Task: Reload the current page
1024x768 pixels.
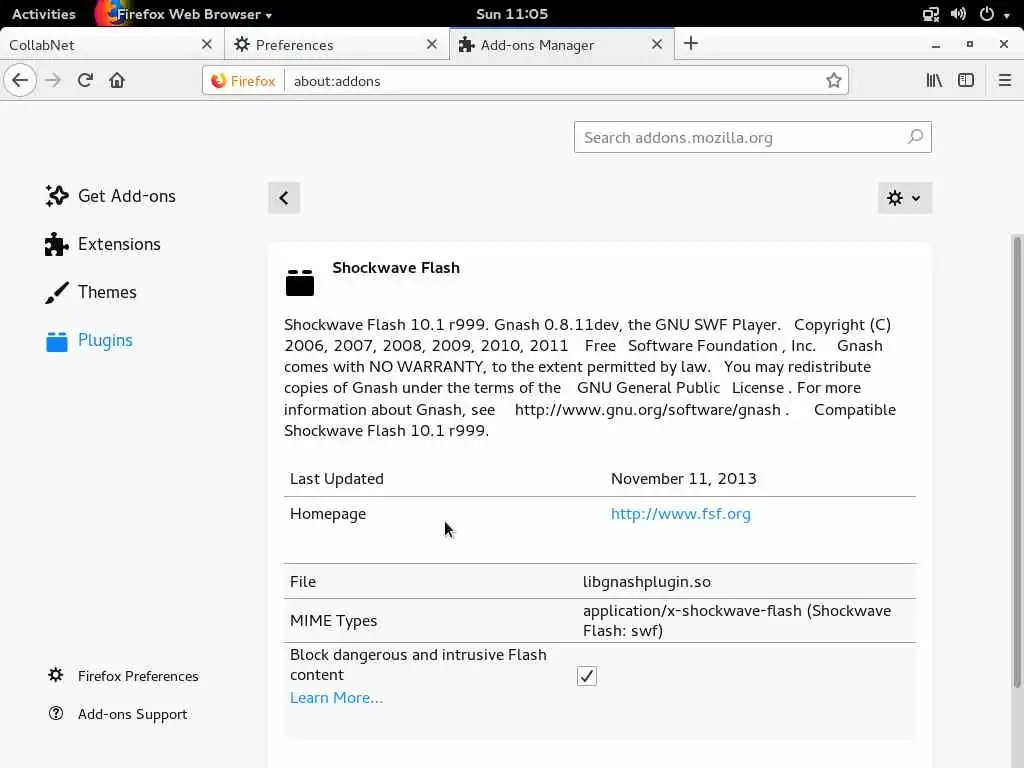Action: click(x=85, y=80)
